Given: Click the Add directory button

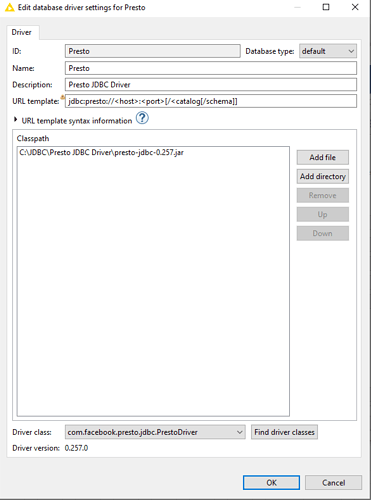Looking at the screenshot, I should click(323, 176).
